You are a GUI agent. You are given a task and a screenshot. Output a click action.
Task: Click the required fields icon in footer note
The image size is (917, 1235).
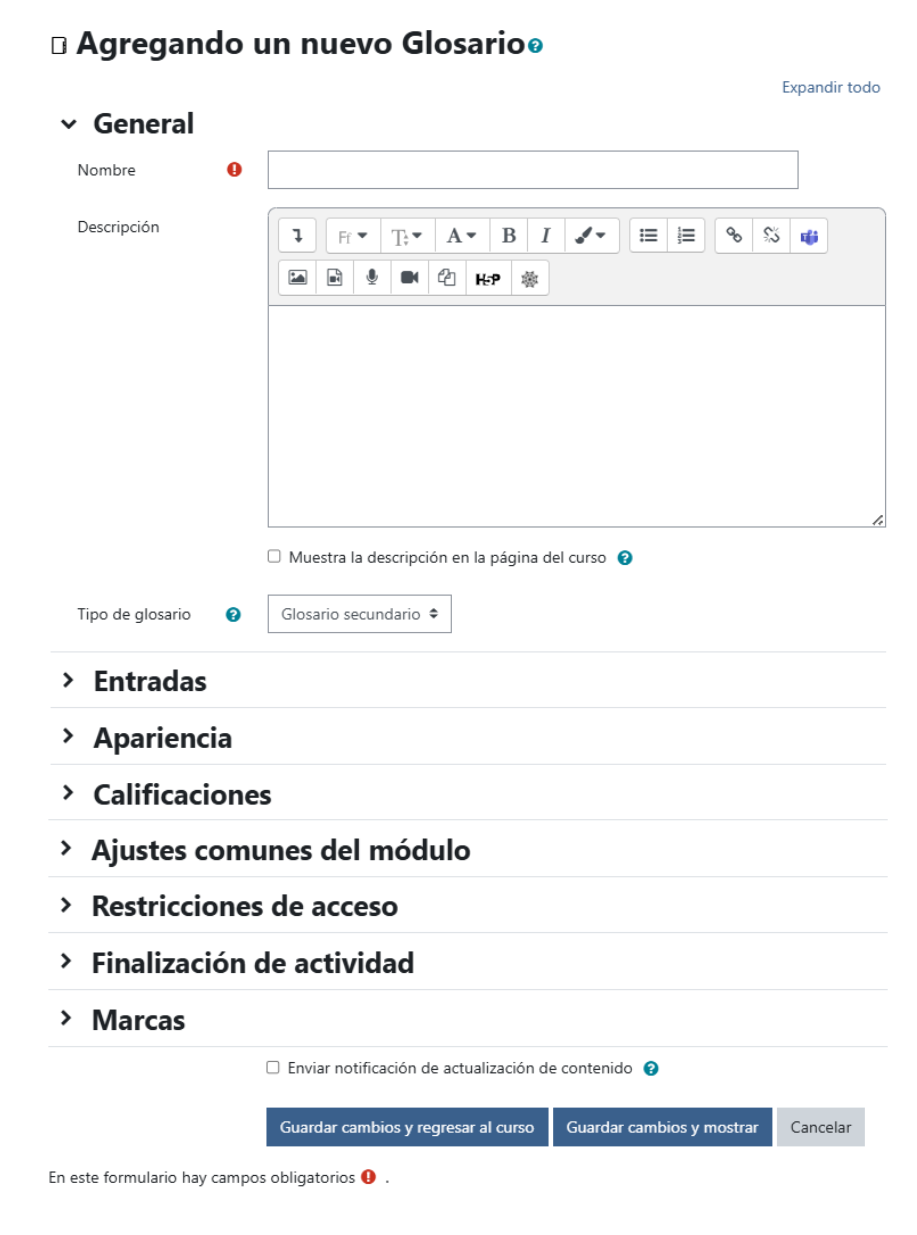point(369,1177)
